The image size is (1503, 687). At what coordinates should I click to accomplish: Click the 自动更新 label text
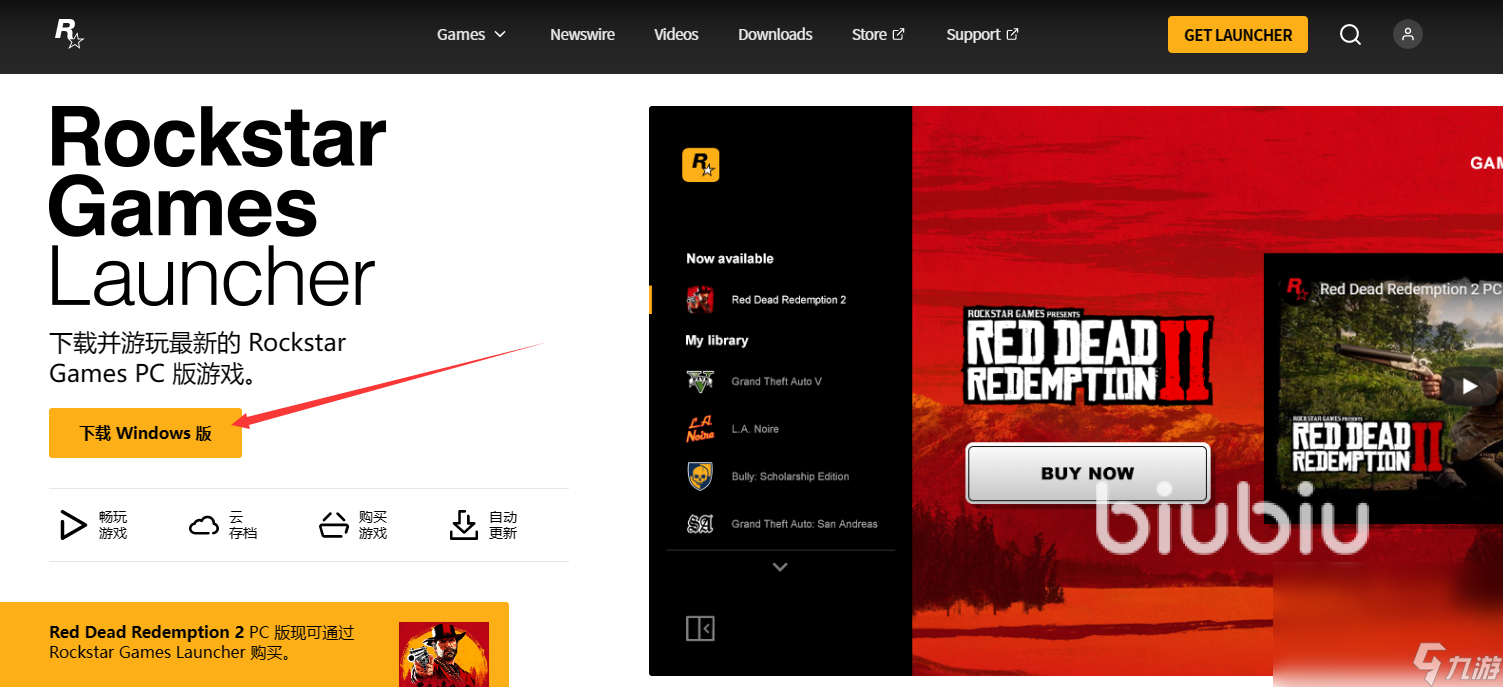tap(503, 525)
